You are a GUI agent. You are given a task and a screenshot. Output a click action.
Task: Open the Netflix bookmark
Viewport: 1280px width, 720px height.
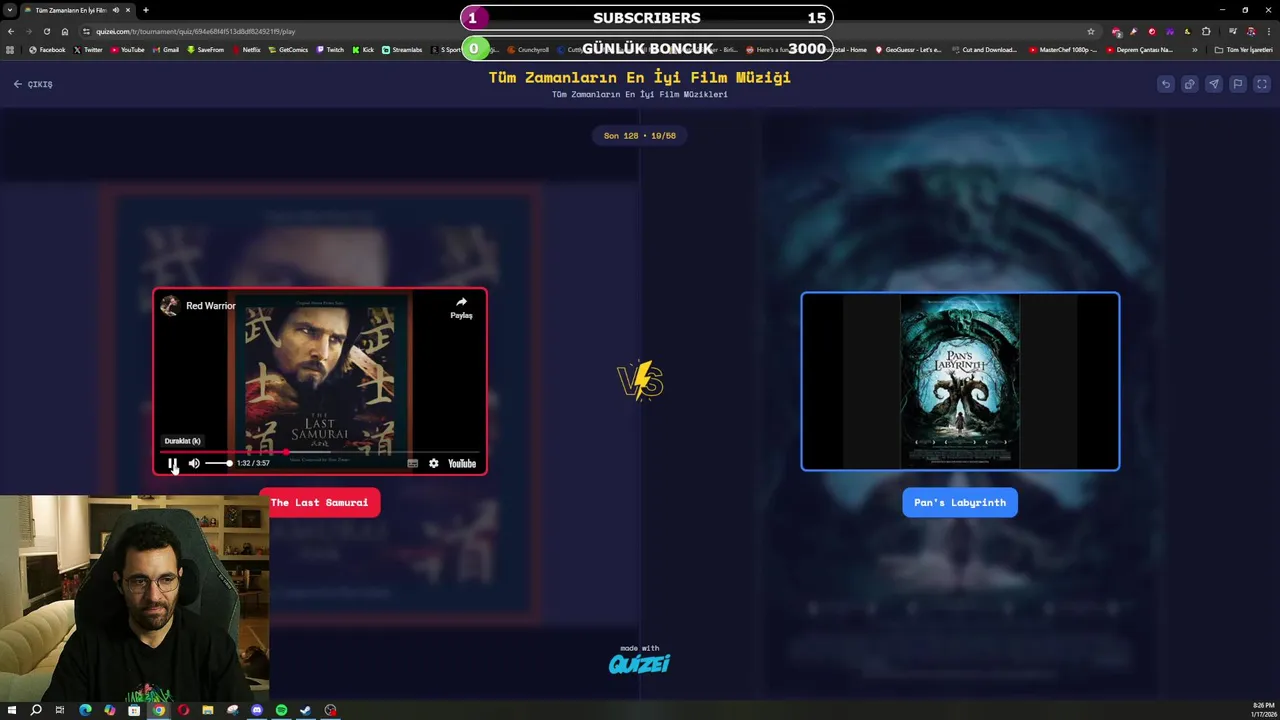coord(246,49)
